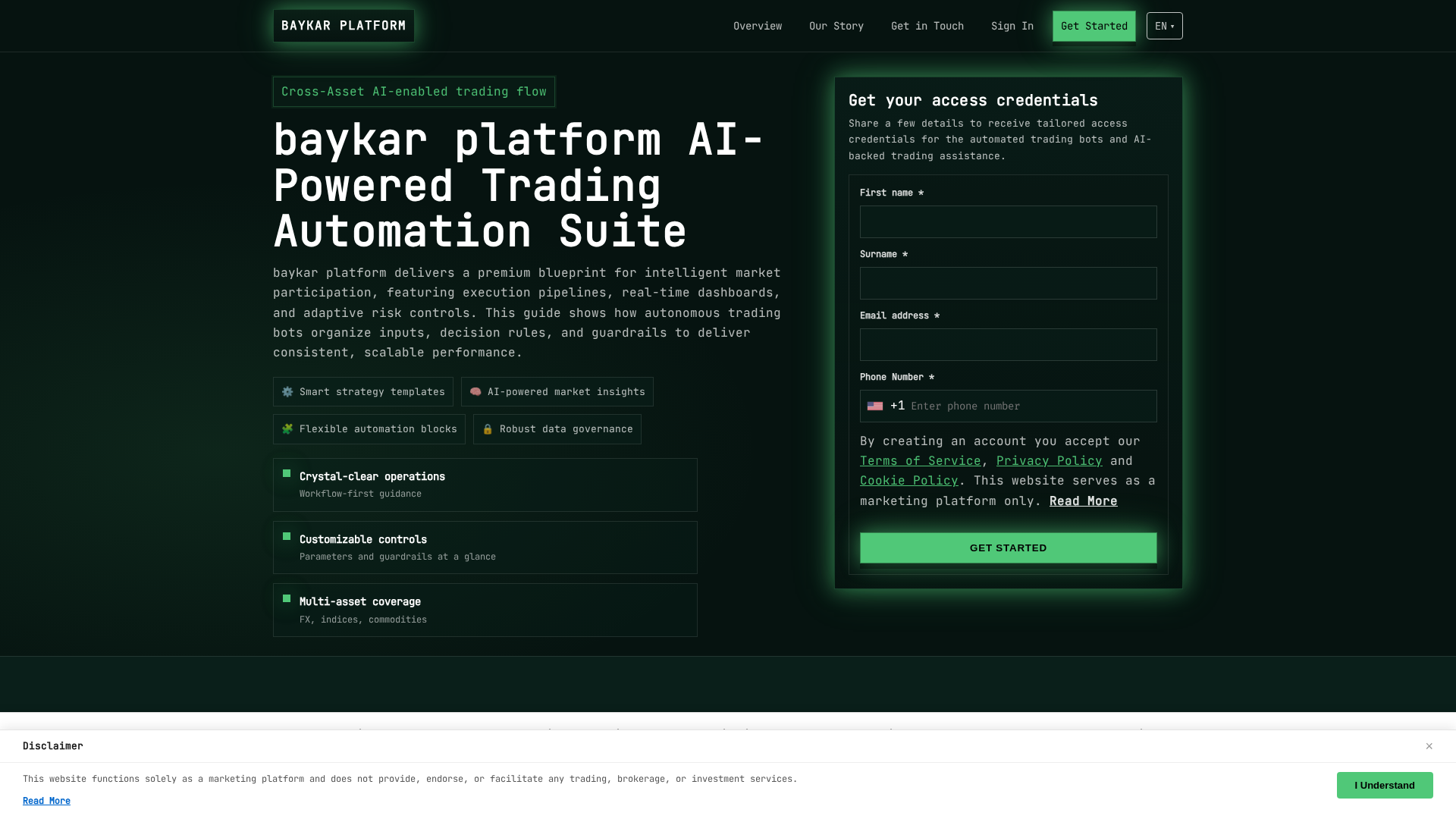Click the gear icon for Smart strategy templates
Viewport: 1456px width, 819px height.
(287, 392)
